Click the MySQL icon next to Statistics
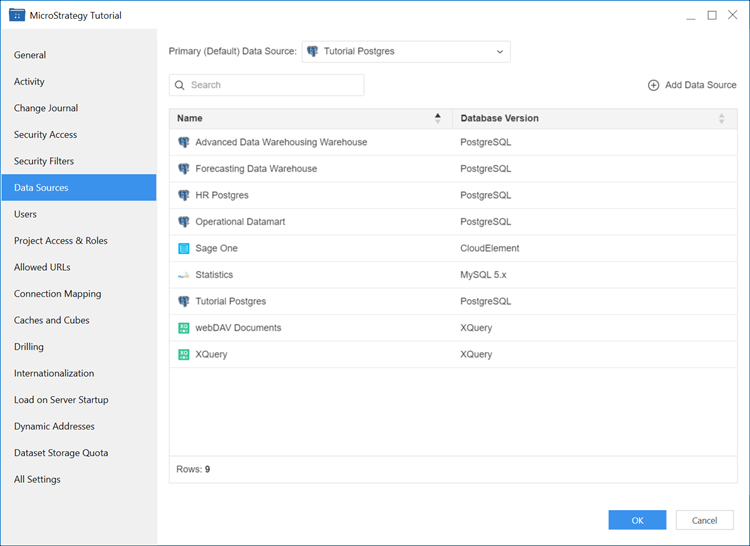750x546 pixels. coord(184,275)
